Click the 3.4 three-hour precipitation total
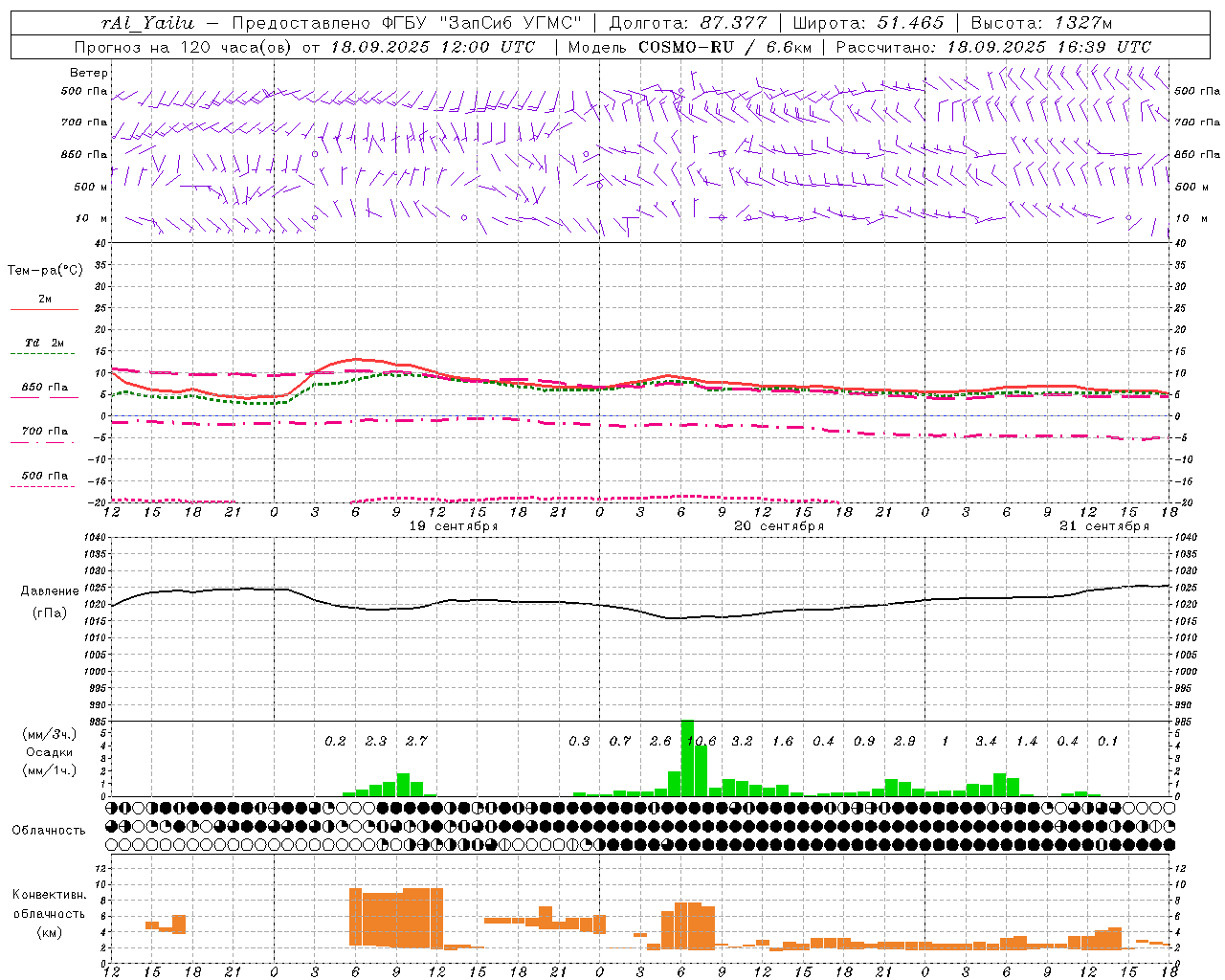Screen dimensions: 1225x980 pos(986,742)
